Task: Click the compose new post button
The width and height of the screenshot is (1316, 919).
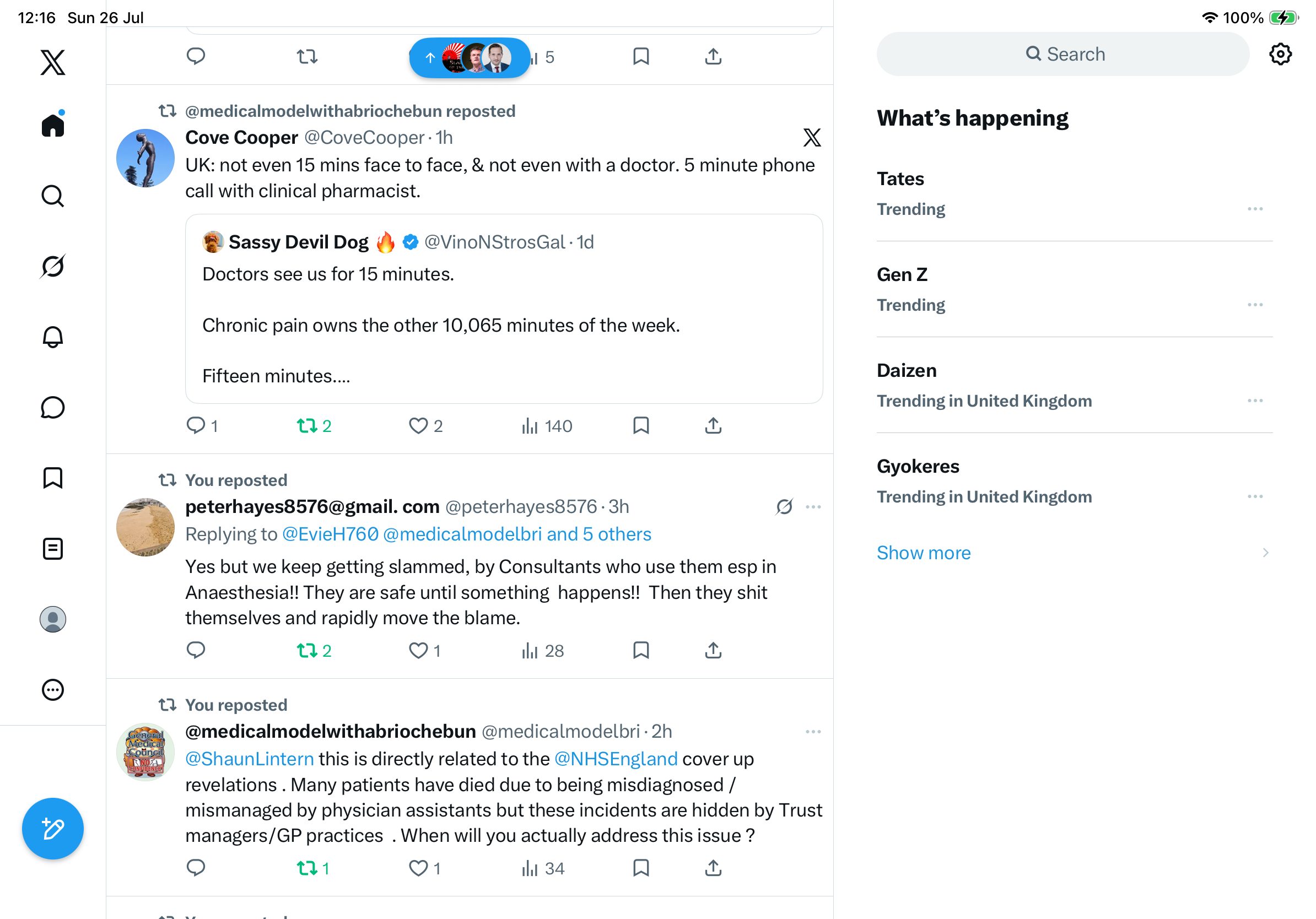Action: 53,829
